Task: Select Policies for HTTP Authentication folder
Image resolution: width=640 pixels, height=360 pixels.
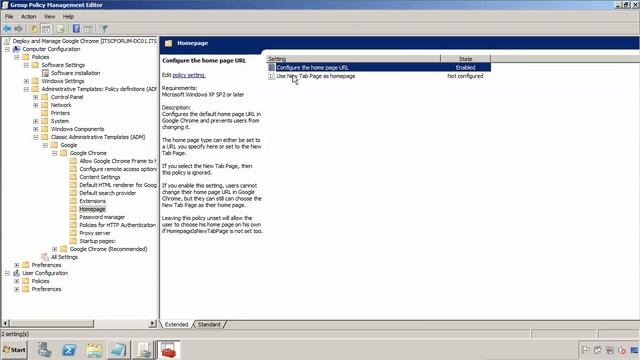Action: tap(118, 225)
